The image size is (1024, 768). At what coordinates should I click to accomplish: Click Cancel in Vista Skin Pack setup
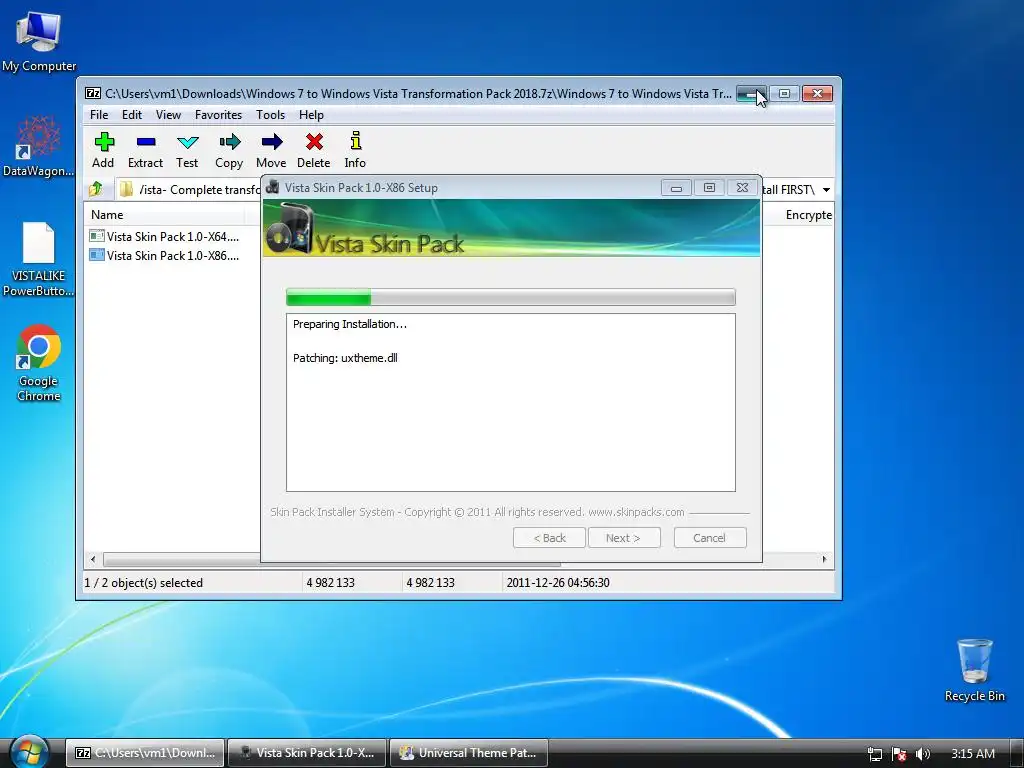click(x=710, y=538)
